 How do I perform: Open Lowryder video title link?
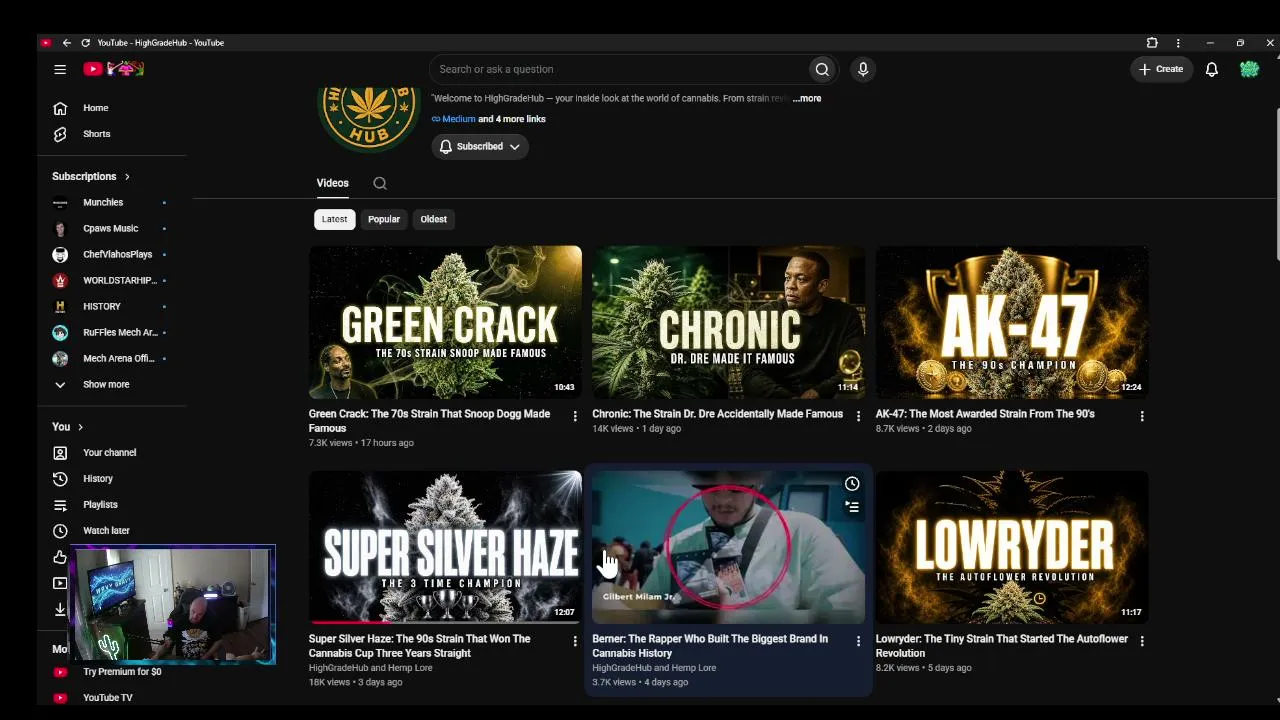(x=1001, y=646)
